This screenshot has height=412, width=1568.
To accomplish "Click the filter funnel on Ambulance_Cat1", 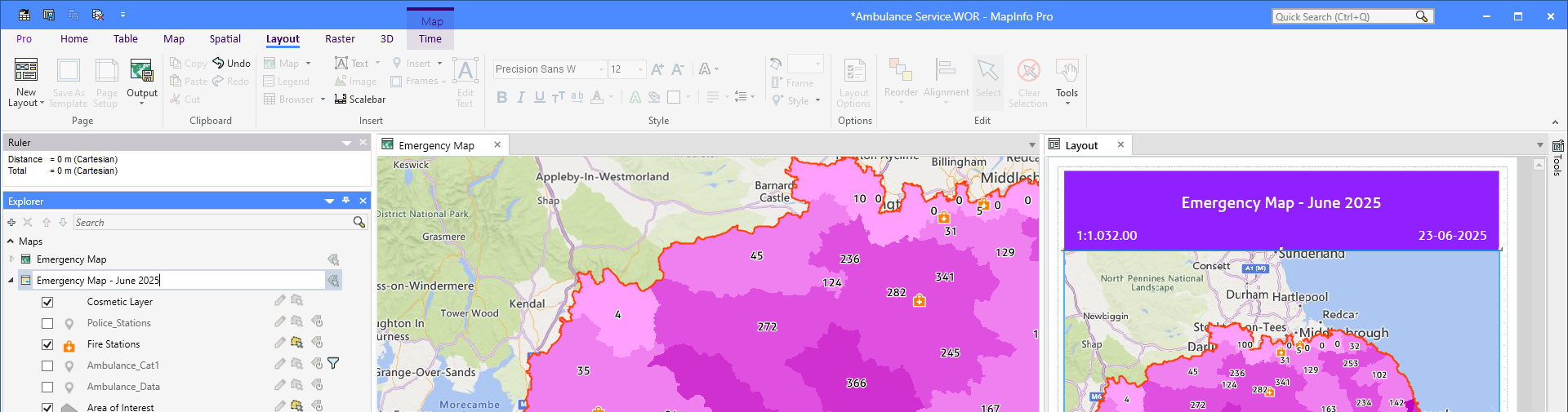I will (x=333, y=364).
